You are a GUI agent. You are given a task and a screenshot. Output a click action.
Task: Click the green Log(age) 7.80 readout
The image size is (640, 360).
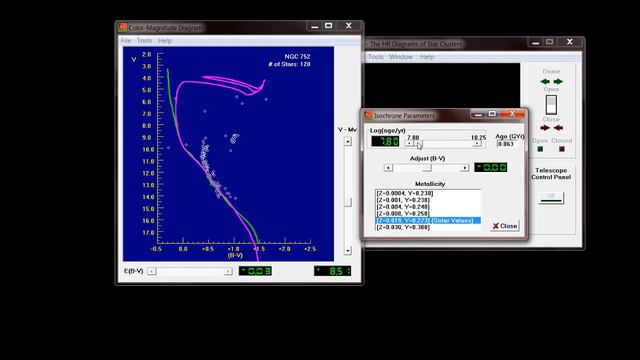click(x=385, y=141)
